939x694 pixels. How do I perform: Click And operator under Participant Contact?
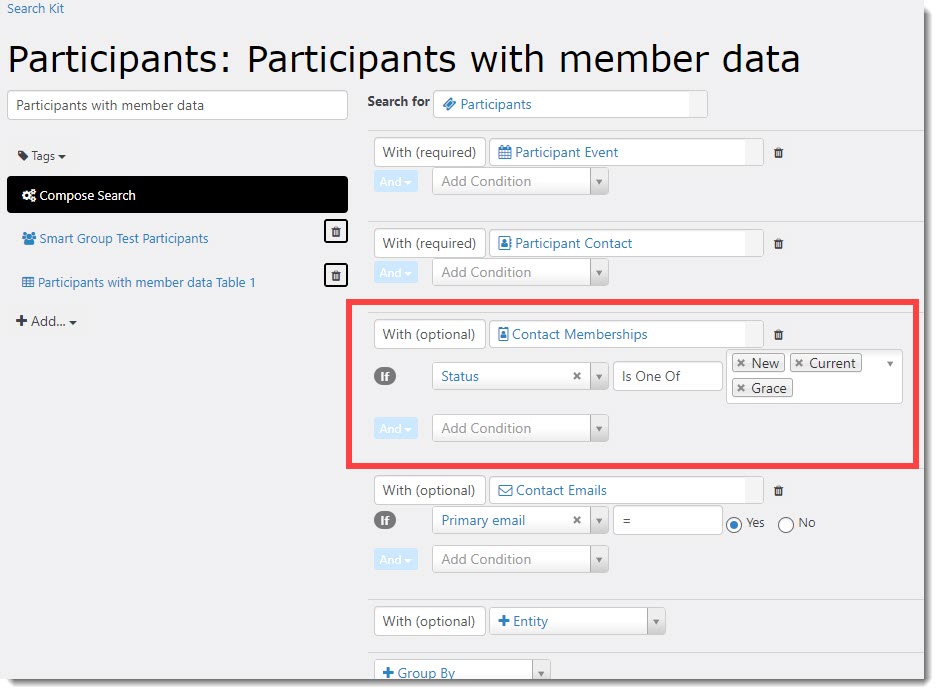coord(396,272)
